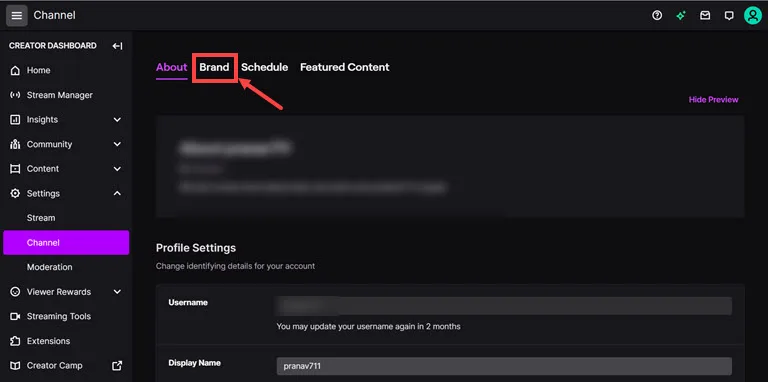Viewport: 768px width, 382px height.
Task: Click the Display Name field pranav711
Action: [504, 366]
